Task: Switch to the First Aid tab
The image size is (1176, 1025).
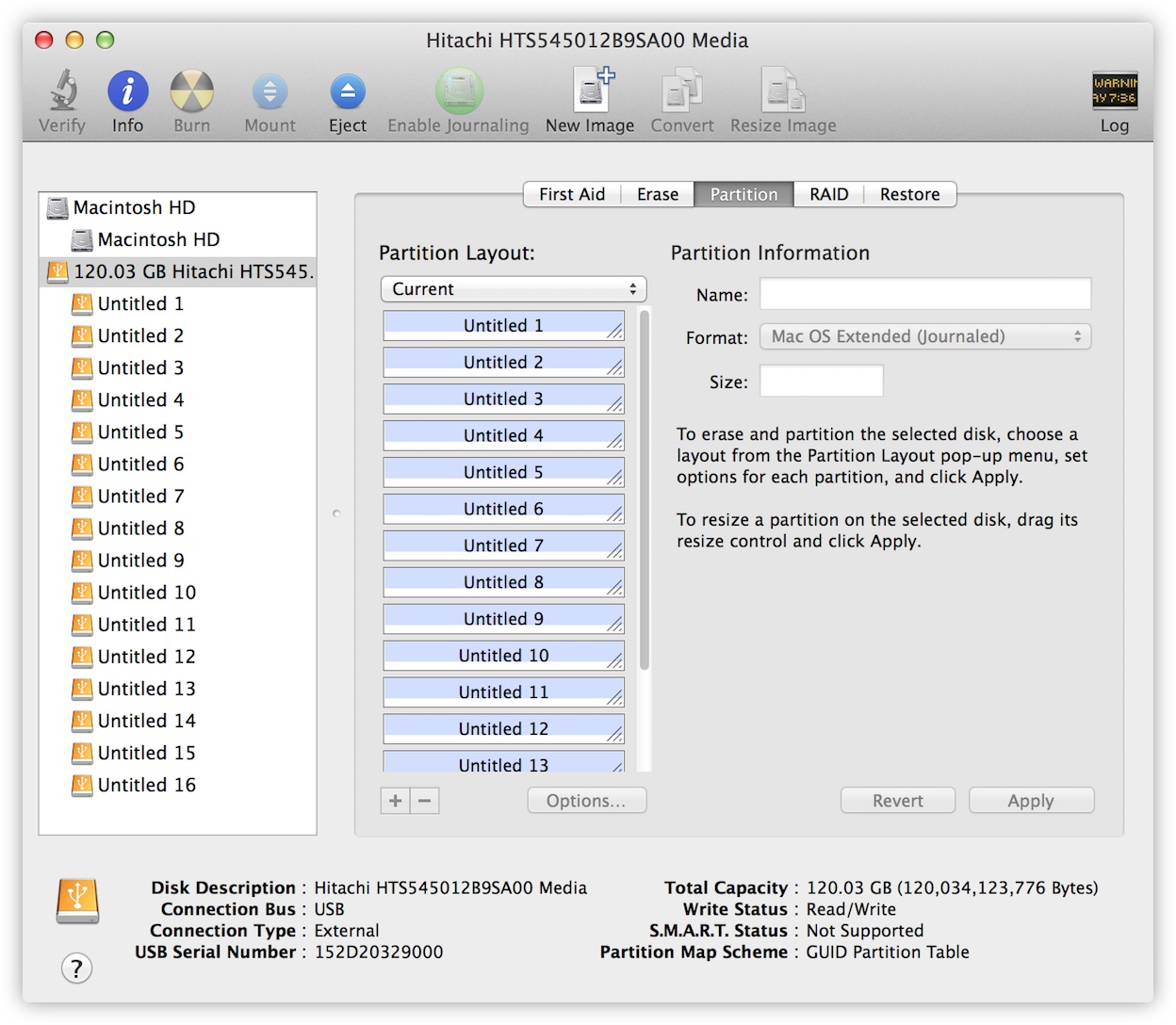Action: (572, 194)
